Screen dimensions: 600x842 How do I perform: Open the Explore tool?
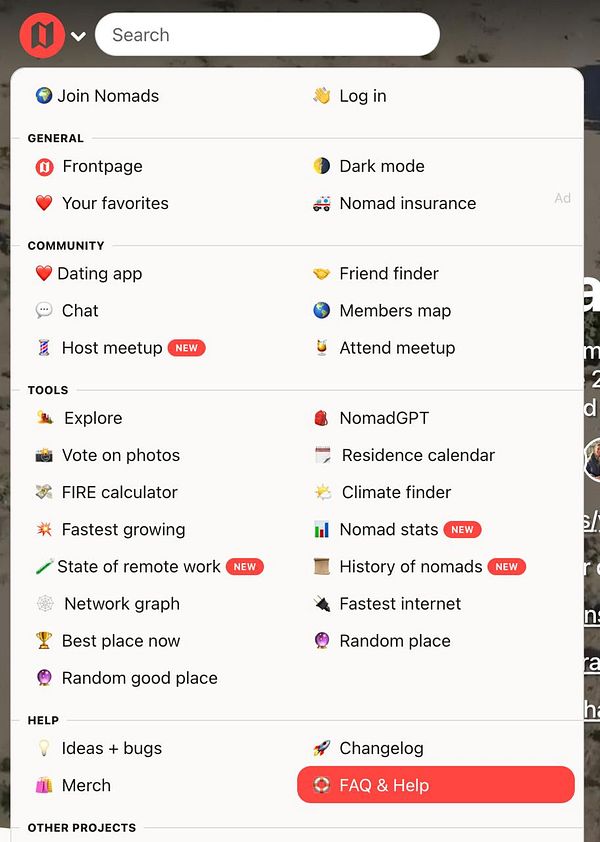tap(92, 418)
